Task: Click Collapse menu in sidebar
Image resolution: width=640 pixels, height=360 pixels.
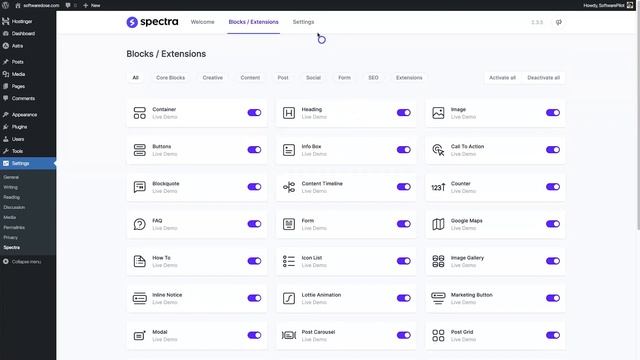Action: 22,262
